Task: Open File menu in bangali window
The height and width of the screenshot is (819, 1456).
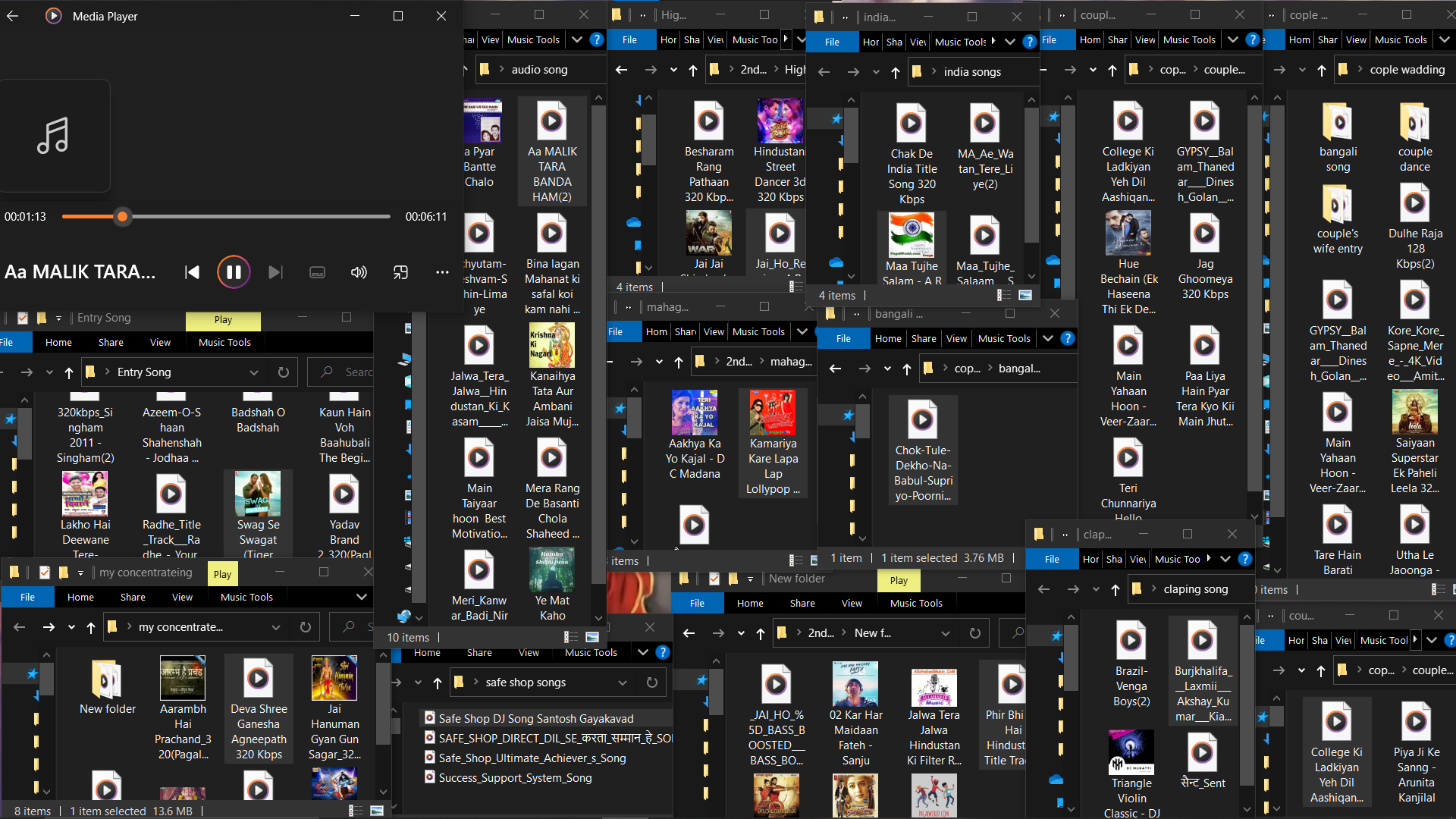Action: (x=843, y=339)
